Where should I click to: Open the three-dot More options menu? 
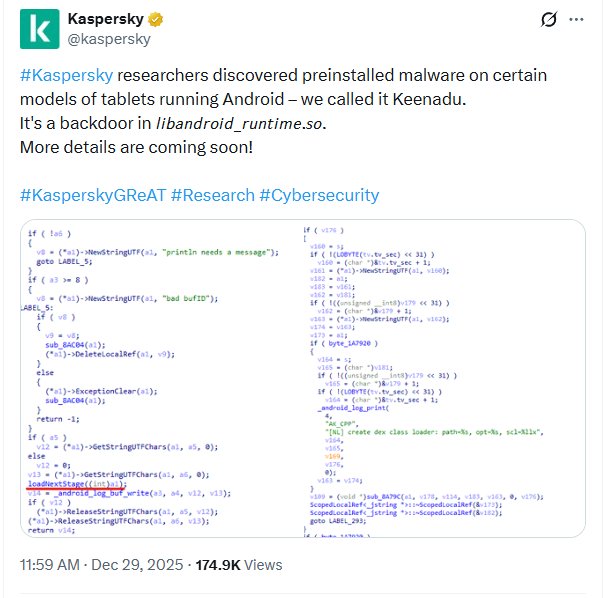point(577,20)
